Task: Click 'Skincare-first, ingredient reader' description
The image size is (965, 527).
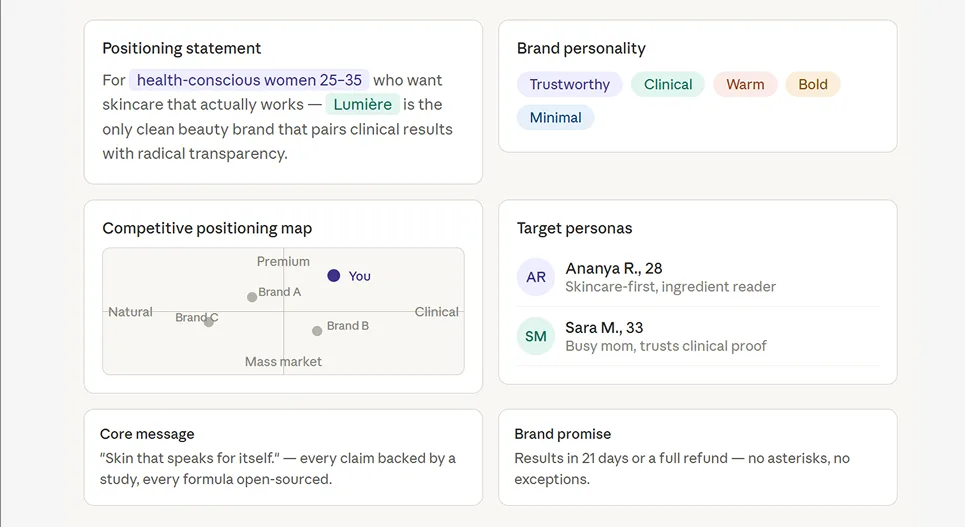Action: click(x=670, y=287)
